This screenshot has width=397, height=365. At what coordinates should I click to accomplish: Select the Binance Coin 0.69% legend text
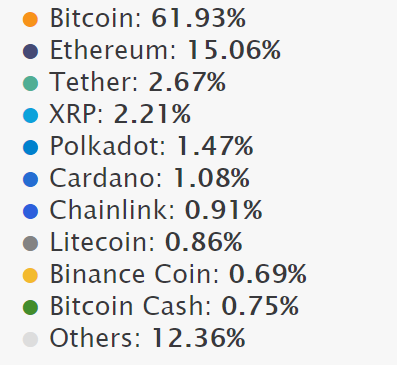178,274
